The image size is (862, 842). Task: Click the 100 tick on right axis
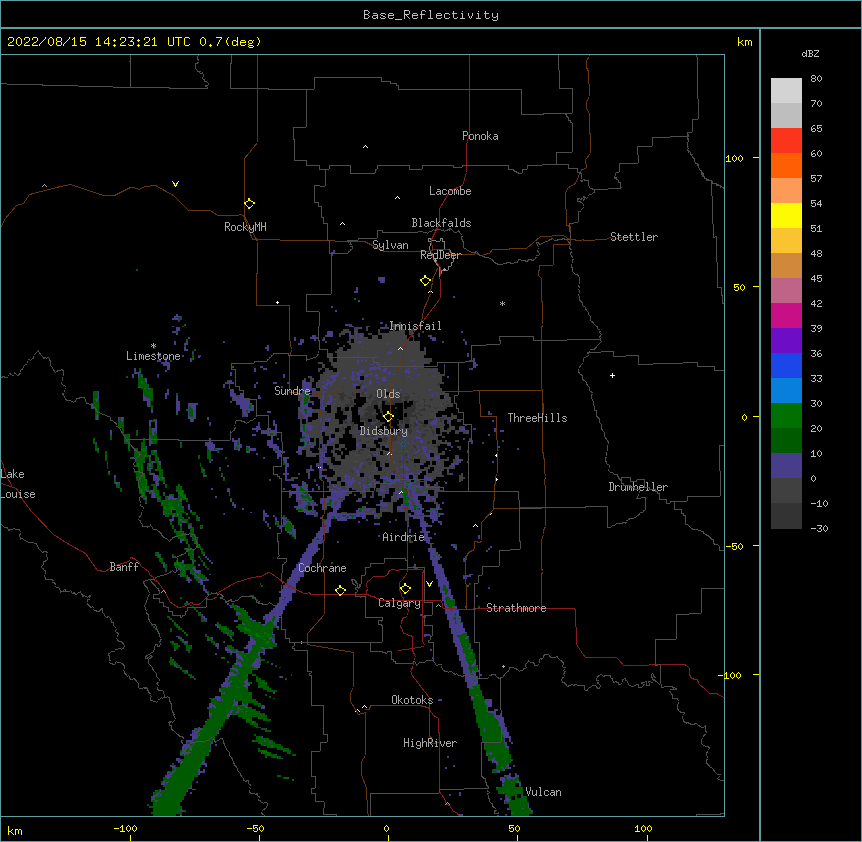[734, 158]
